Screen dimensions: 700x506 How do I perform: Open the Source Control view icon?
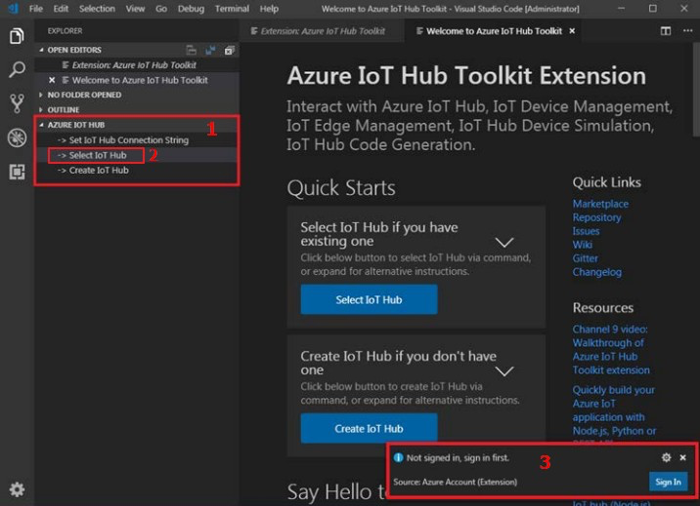(x=16, y=103)
